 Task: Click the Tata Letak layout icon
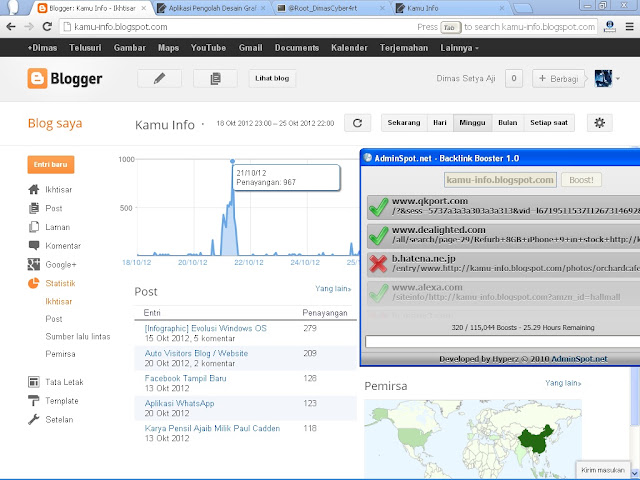coord(34,382)
